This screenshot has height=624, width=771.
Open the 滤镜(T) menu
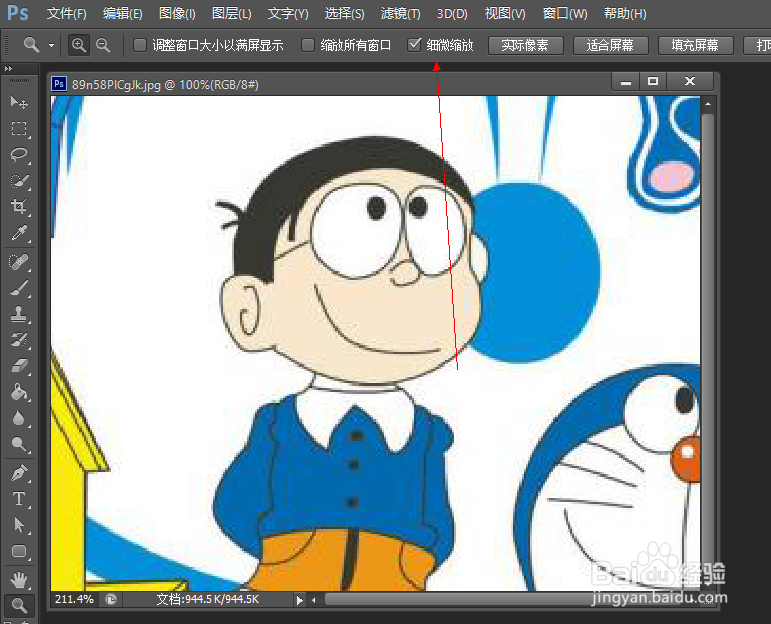coord(400,14)
